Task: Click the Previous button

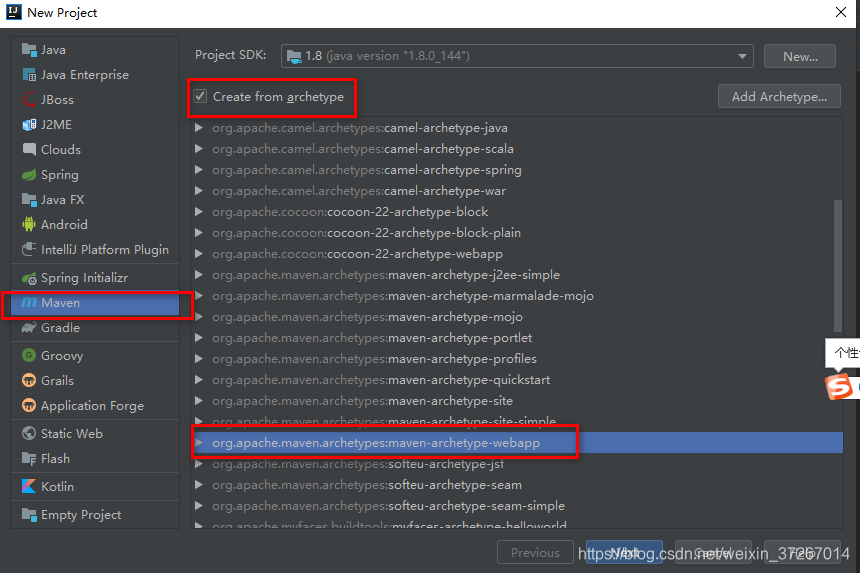Action: tap(535, 552)
